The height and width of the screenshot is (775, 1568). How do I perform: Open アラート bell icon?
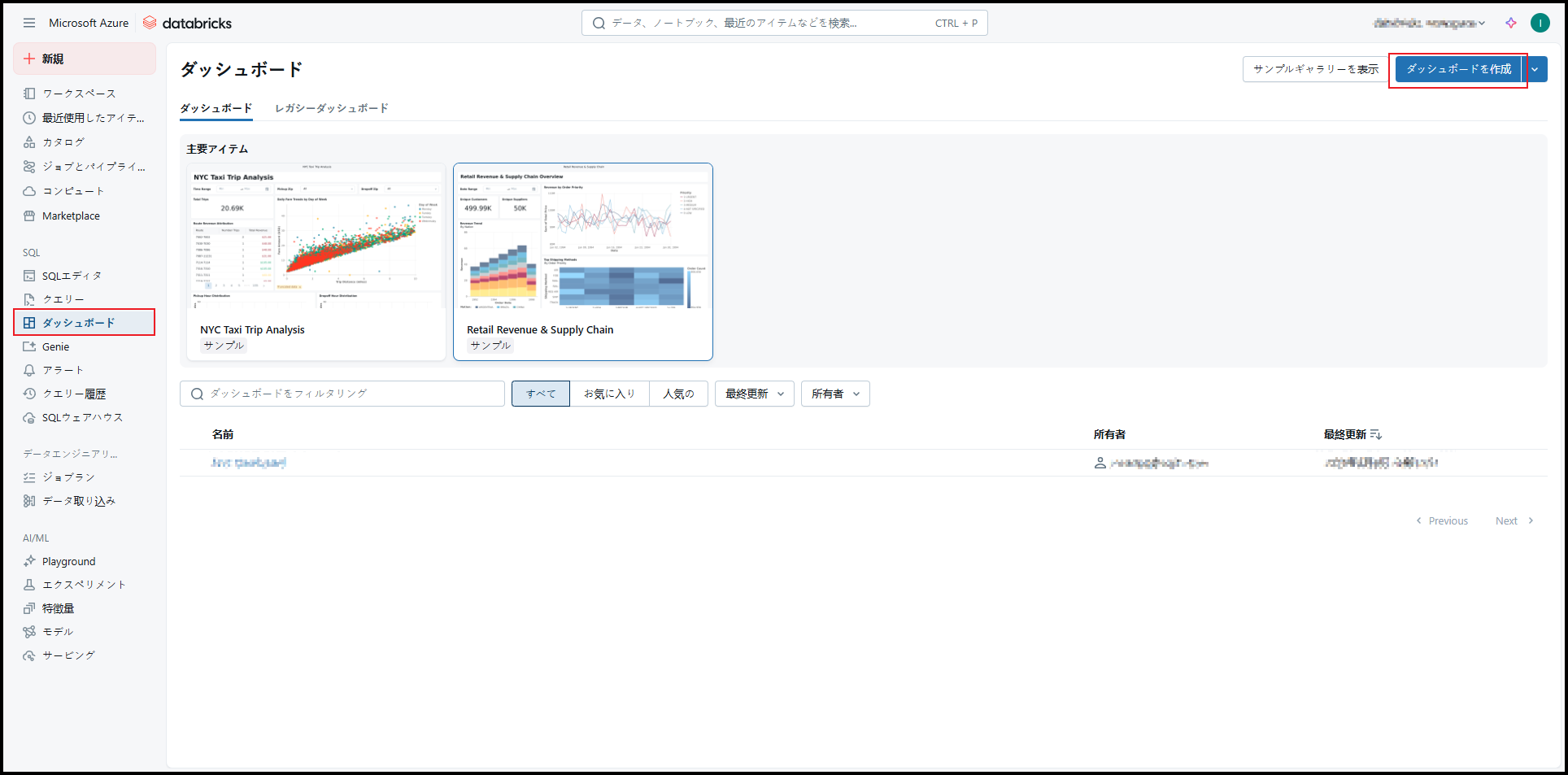pyautogui.click(x=29, y=370)
